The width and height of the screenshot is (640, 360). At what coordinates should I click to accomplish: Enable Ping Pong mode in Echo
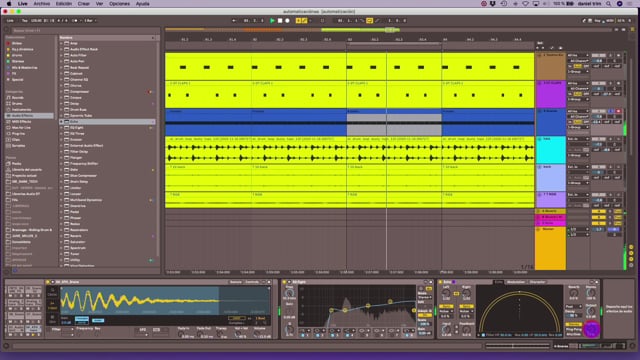pos(574,329)
